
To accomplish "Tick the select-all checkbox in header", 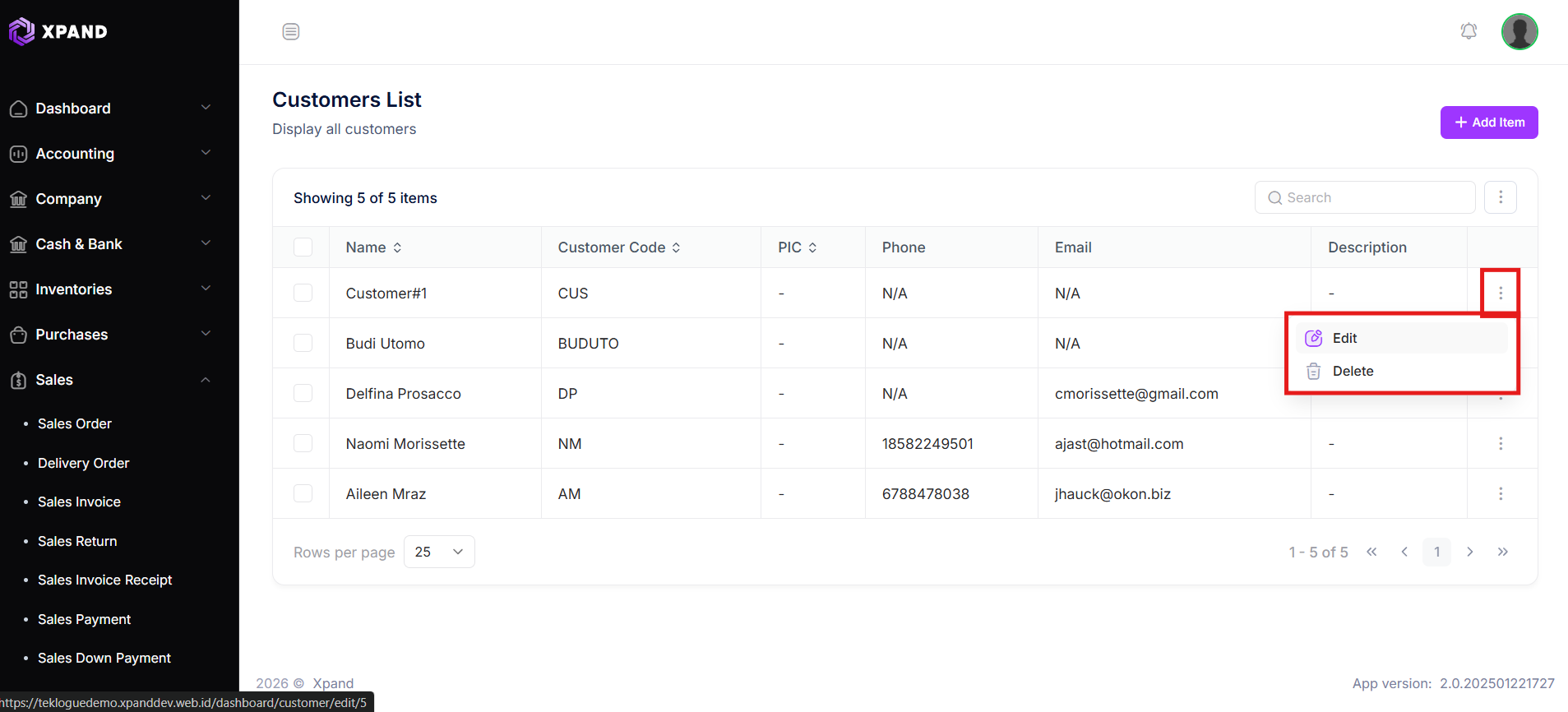I will point(303,247).
